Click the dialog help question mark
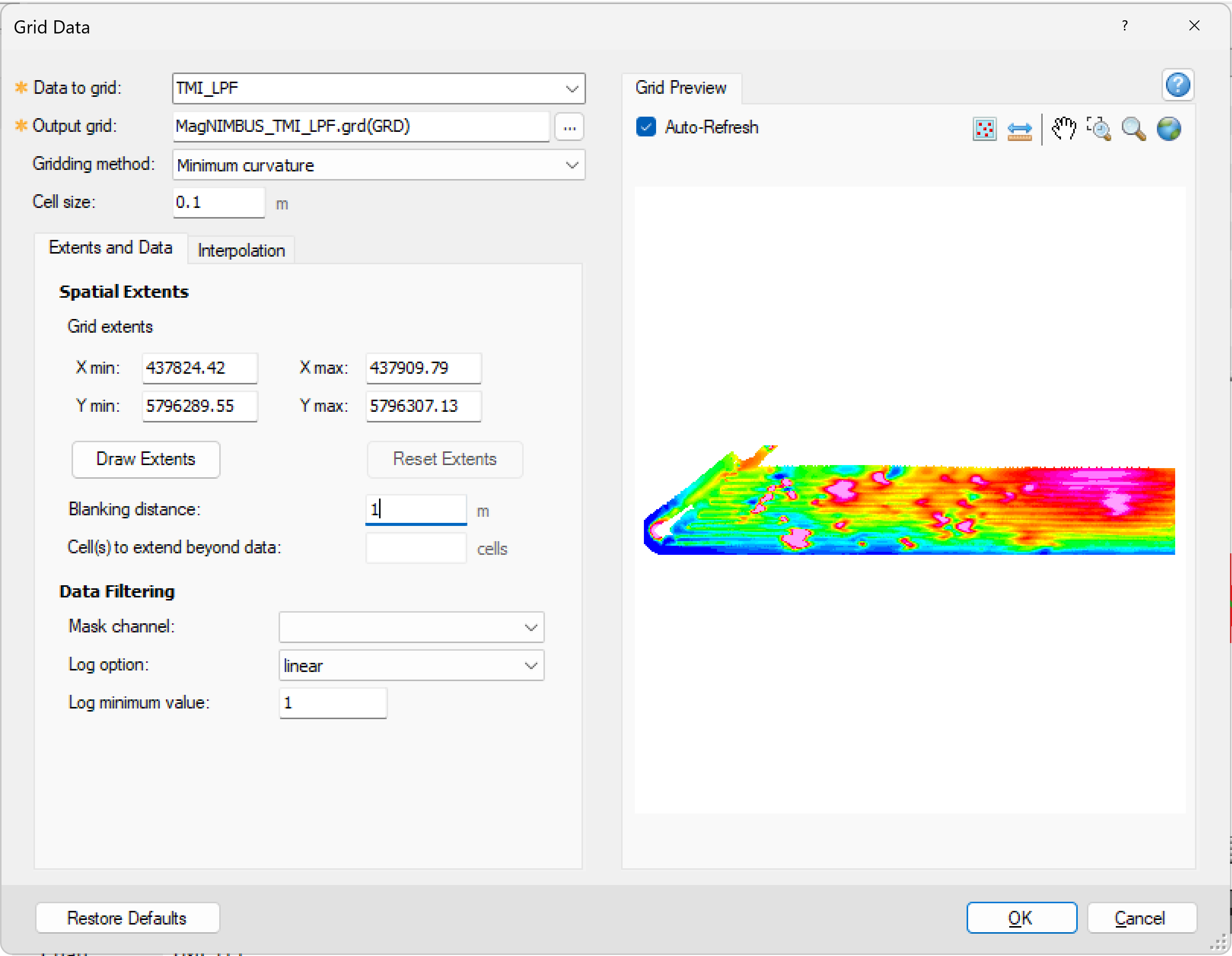The height and width of the screenshot is (956, 1232). [x=1125, y=26]
